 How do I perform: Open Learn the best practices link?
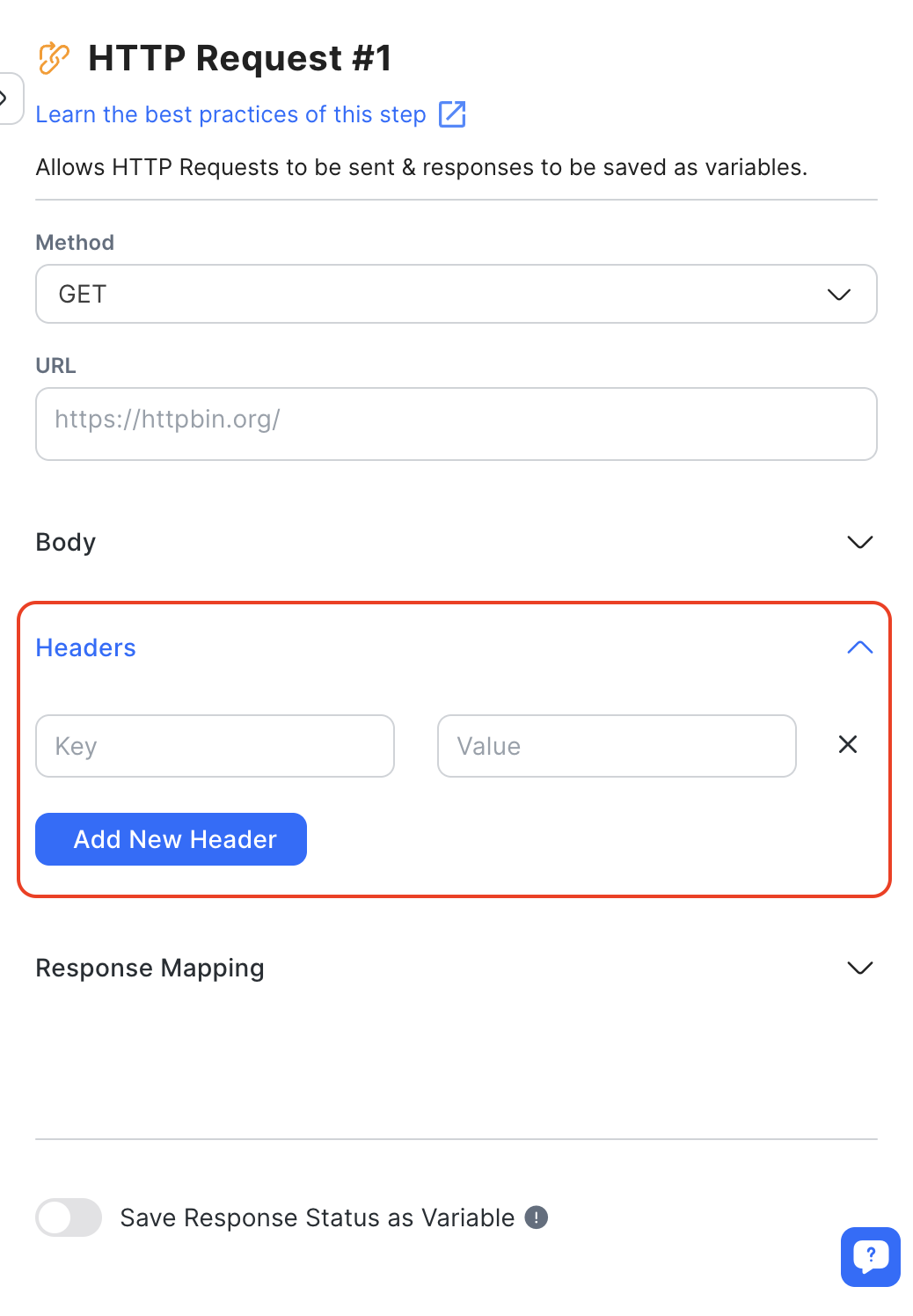(230, 114)
